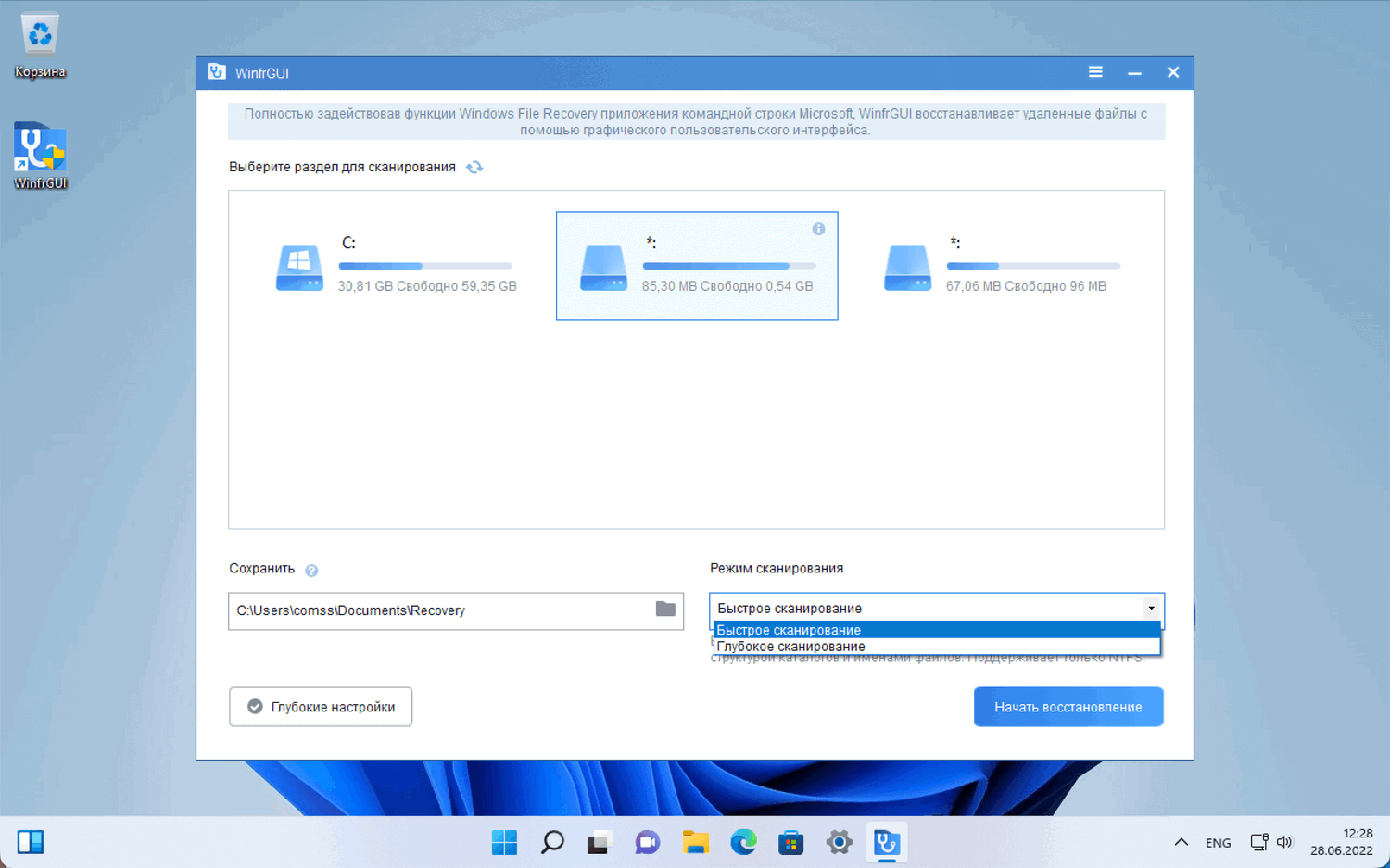Open the hamburger menu in WinfrGUI title bar

coord(1095,72)
